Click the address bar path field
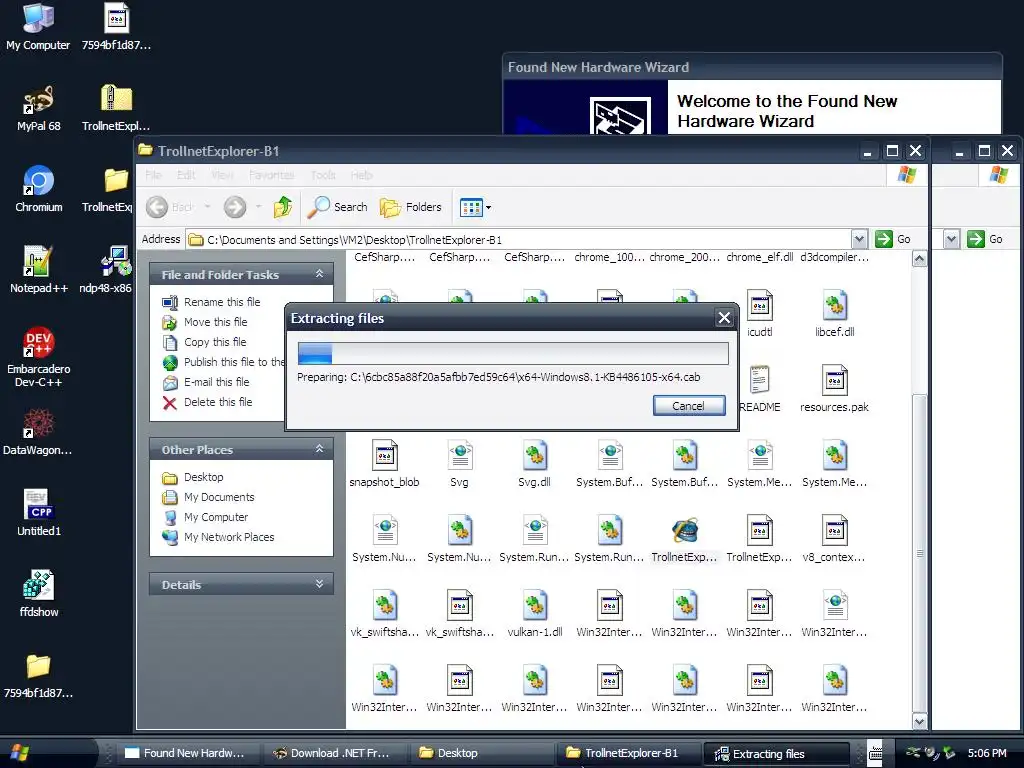This screenshot has height=768, width=1024. coord(519,239)
